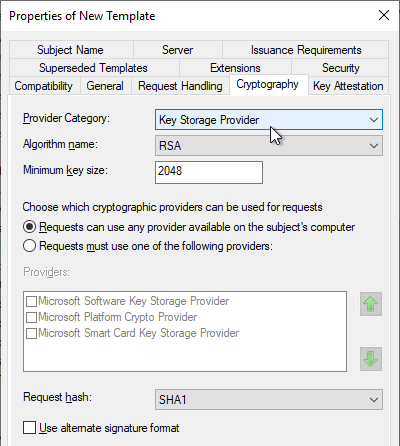Screen dimensions: 400x446
Task: Click the green down arrow button
Action: click(x=371, y=359)
